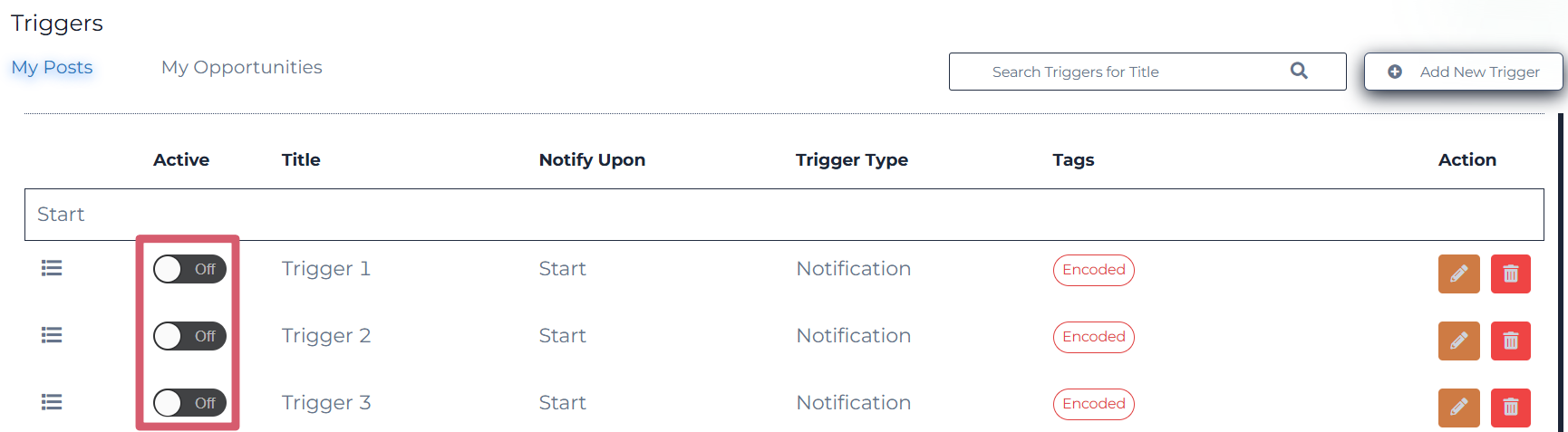Screen dimensions: 1568x432
Task: Click the list handle icon beside Trigger 1
Action: click(x=52, y=268)
